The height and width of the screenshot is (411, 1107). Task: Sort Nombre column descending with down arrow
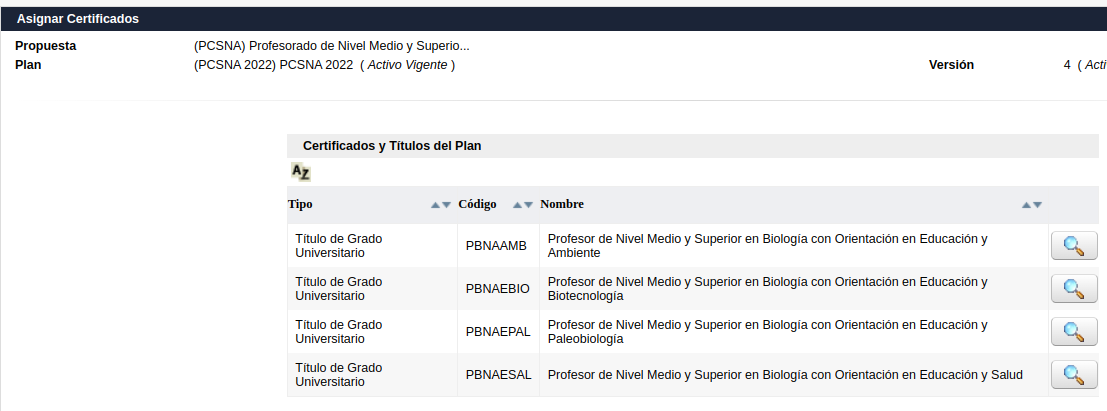pyautogui.click(x=1037, y=205)
